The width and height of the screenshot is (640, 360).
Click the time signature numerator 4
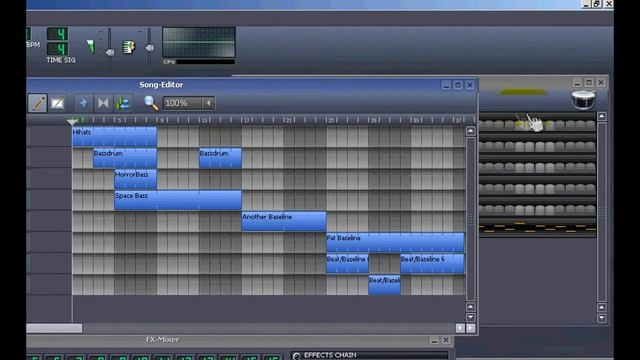coord(58,34)
